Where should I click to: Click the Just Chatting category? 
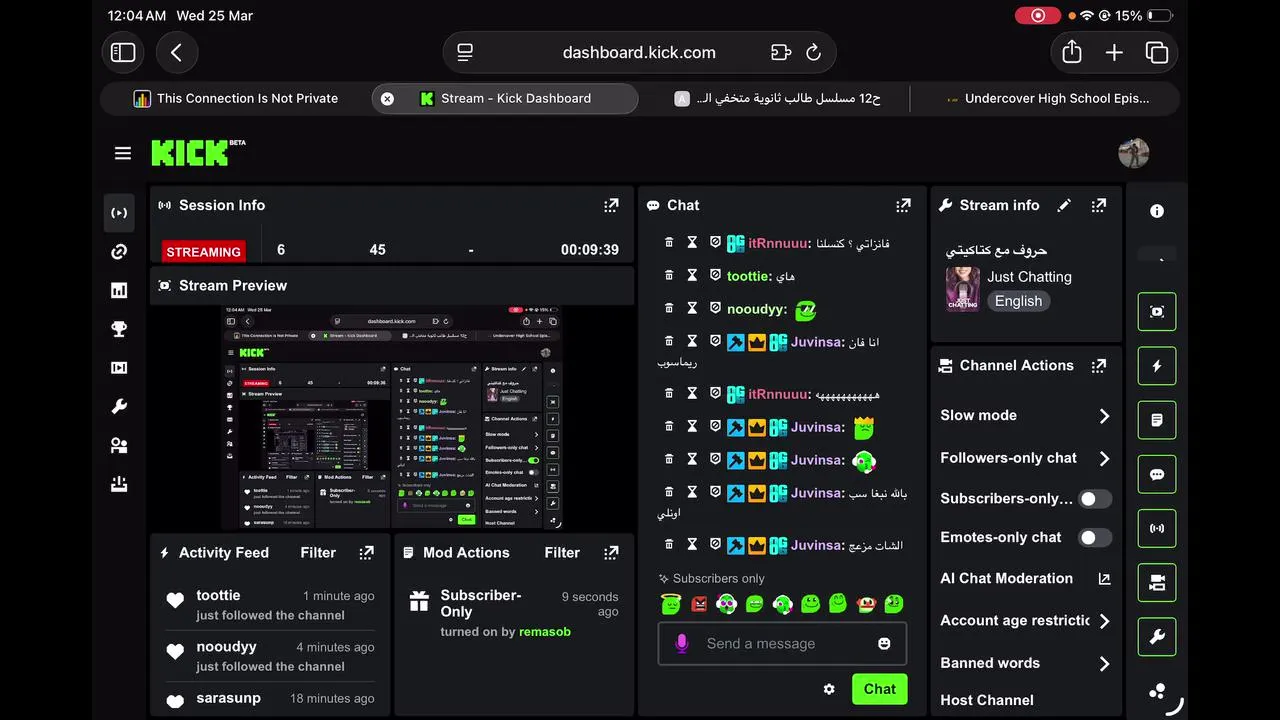coord(1029,277)
